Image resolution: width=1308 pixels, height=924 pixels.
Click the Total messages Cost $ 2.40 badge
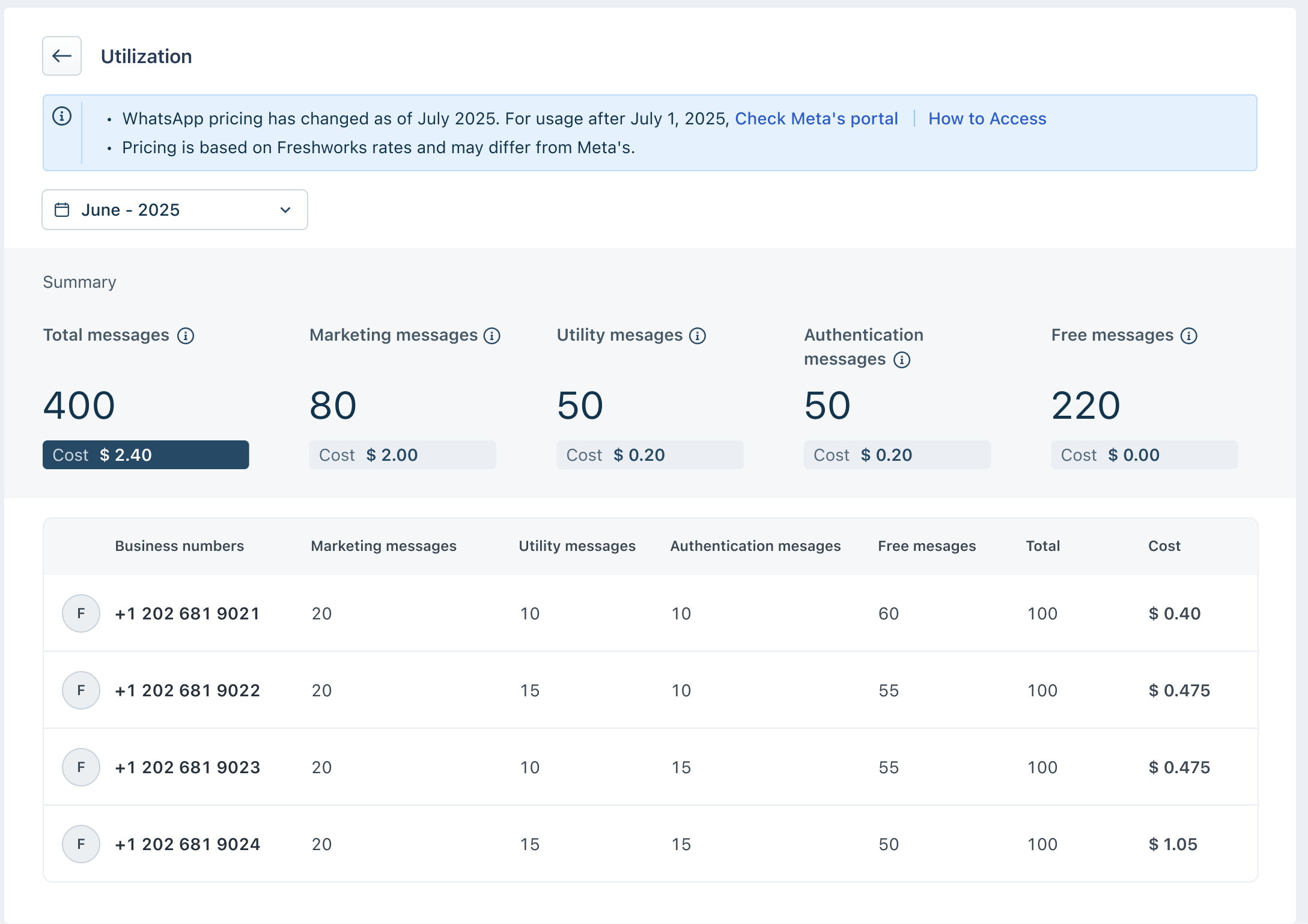point(145,455)
